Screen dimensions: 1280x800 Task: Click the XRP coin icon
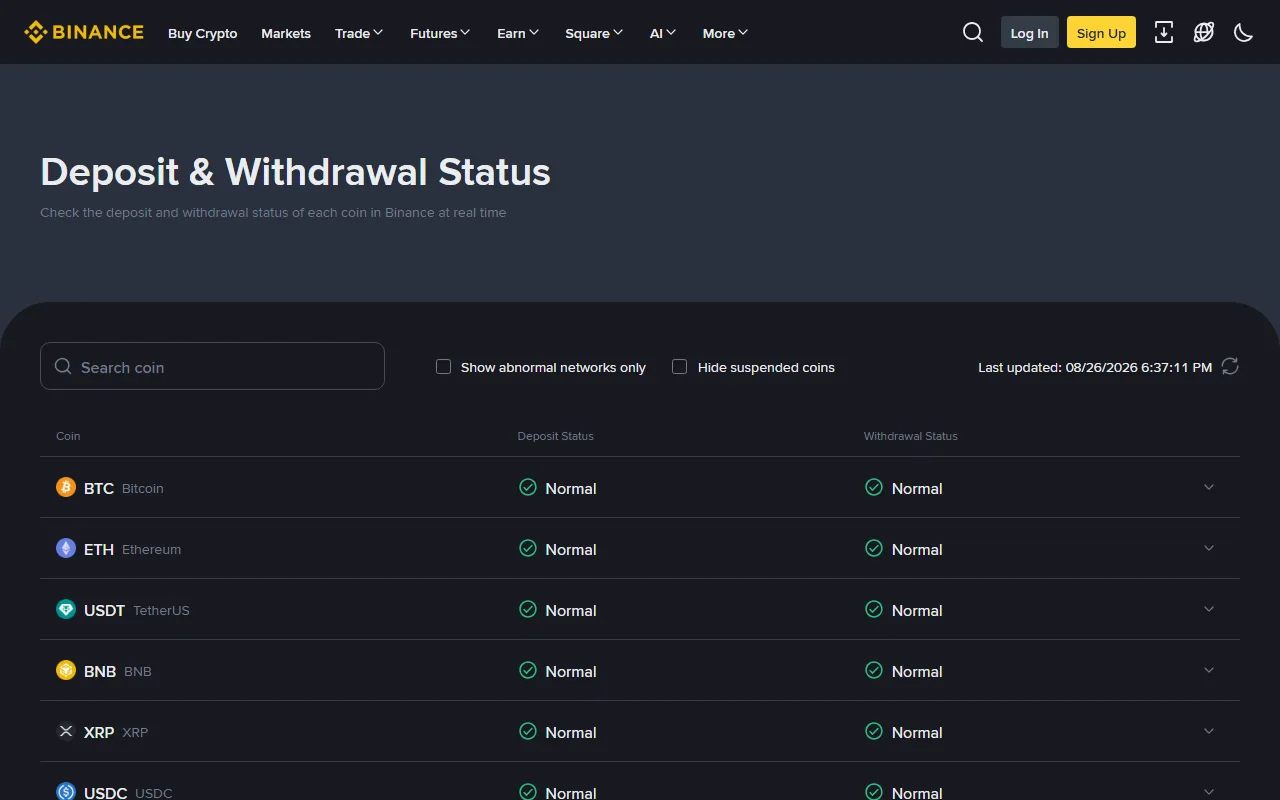point(66,732)
